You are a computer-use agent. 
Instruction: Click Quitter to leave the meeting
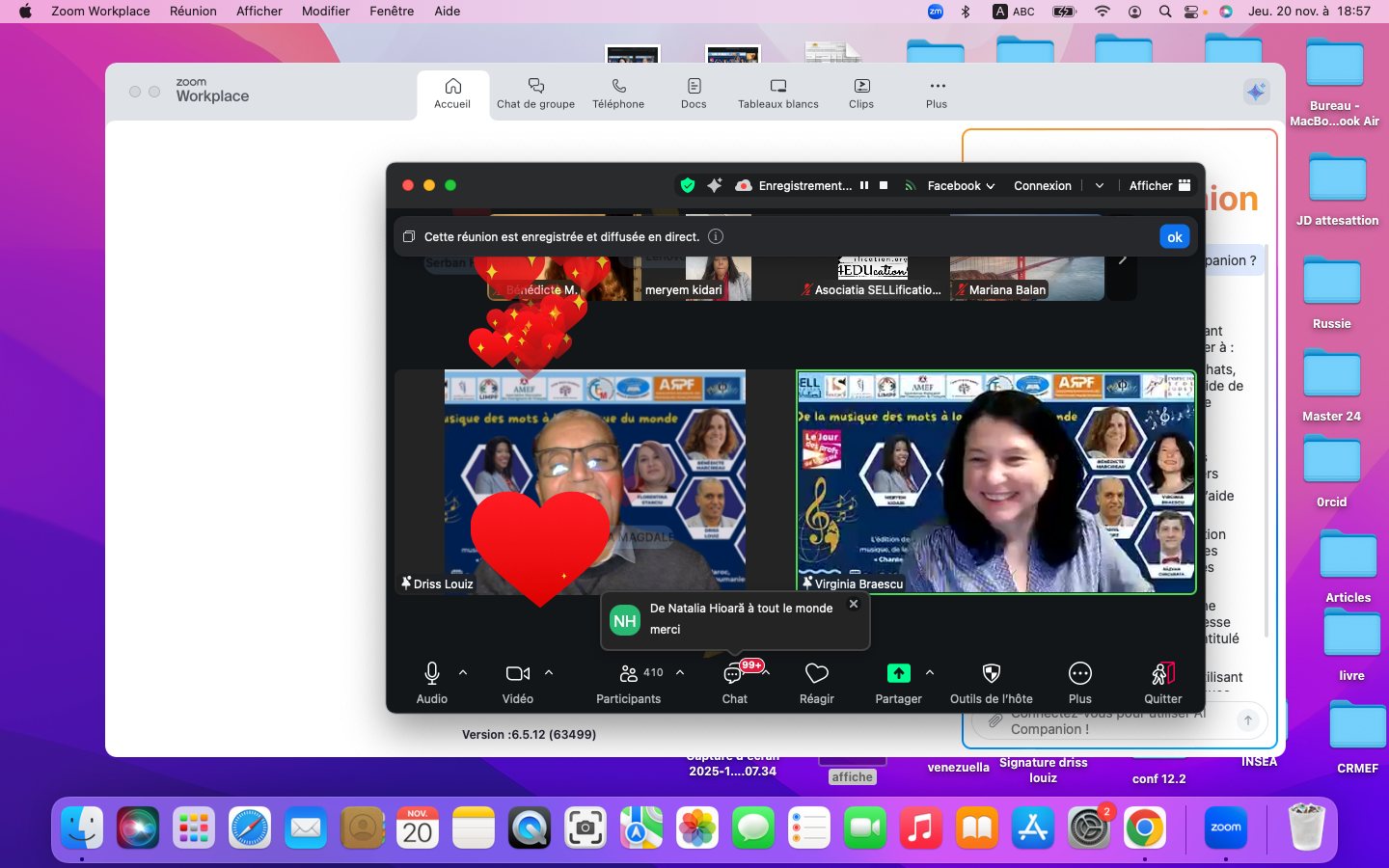[x=1162, y=674]
